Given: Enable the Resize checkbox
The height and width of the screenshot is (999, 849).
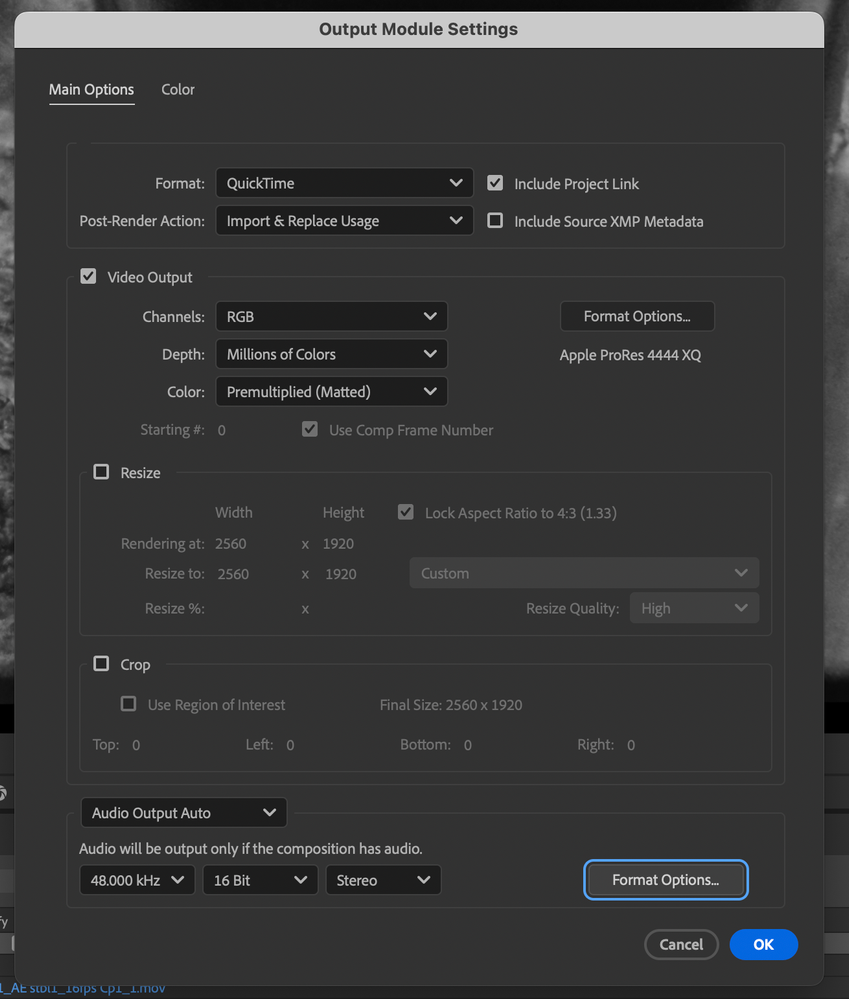Looking at the screenshot, I should (x=101, y=472).
